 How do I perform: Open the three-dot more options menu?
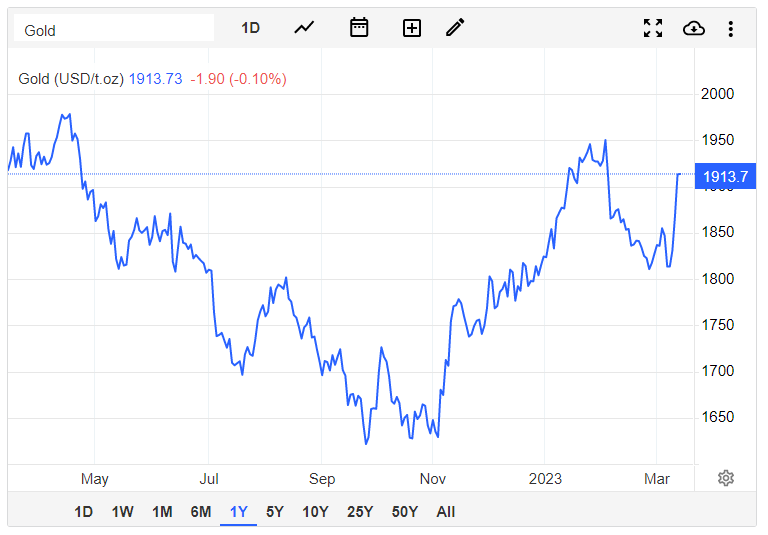click(730, 29)
